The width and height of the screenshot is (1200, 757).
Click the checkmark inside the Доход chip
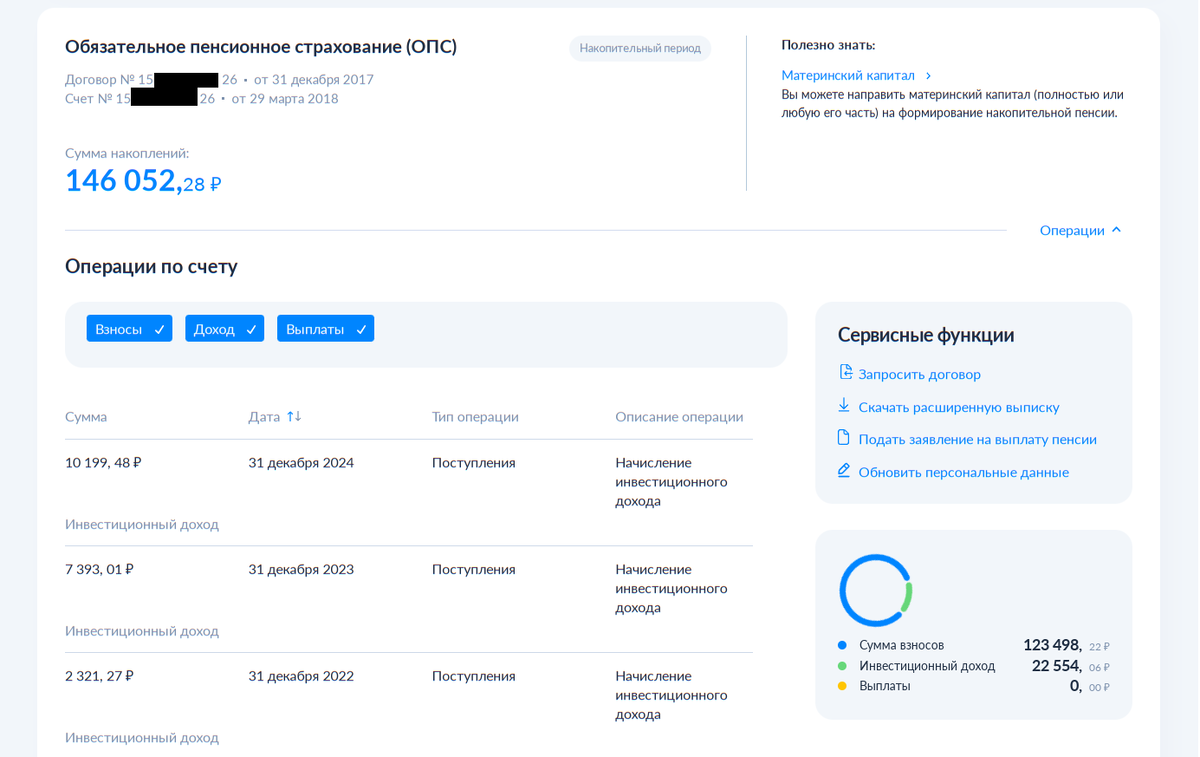[x=251, y=328]
